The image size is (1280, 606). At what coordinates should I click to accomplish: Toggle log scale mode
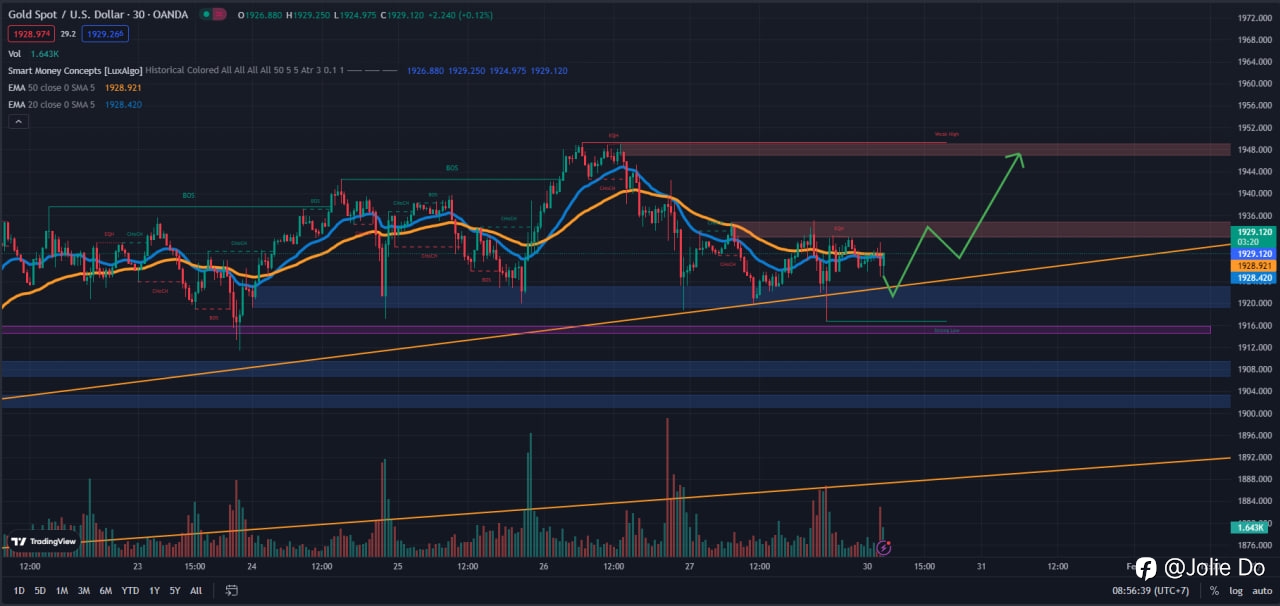[x=1236, y=591]
